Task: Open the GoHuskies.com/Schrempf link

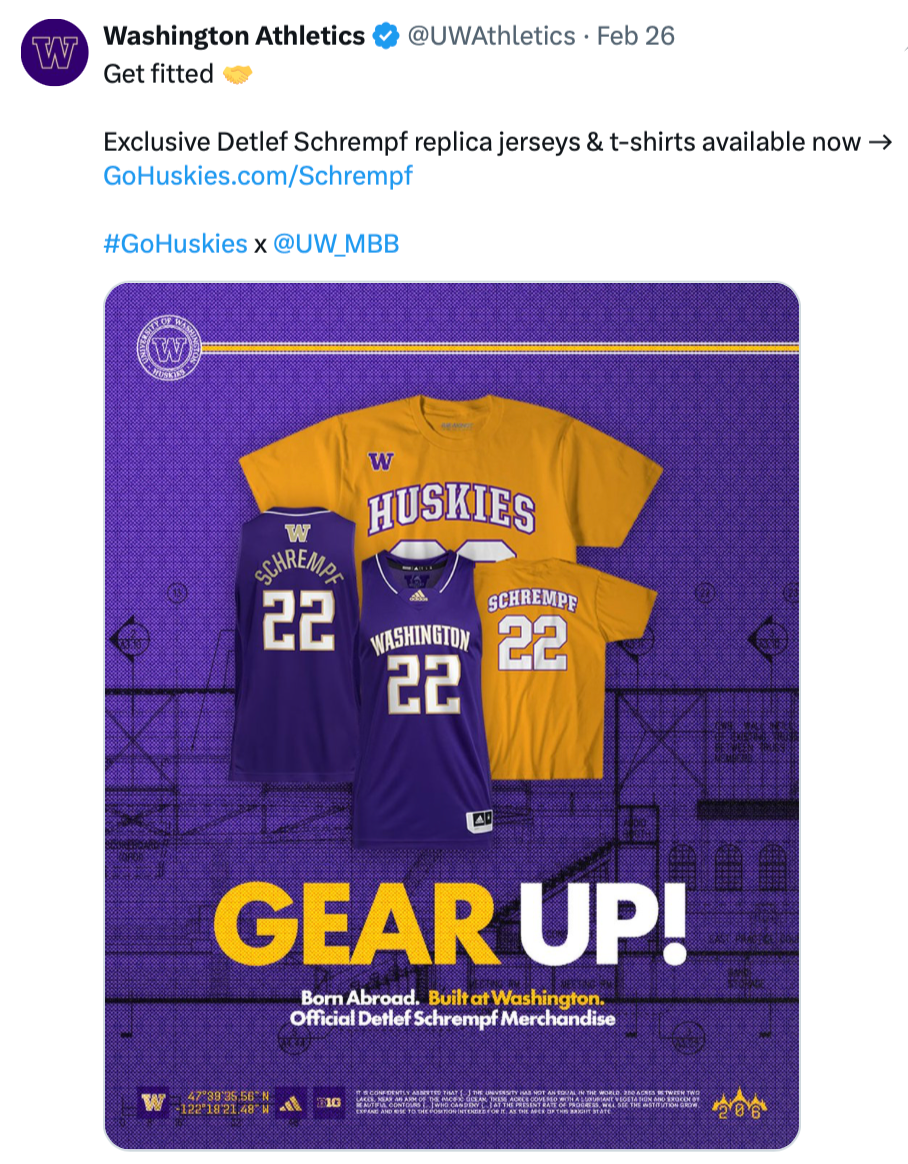Action: click(258, 176)
